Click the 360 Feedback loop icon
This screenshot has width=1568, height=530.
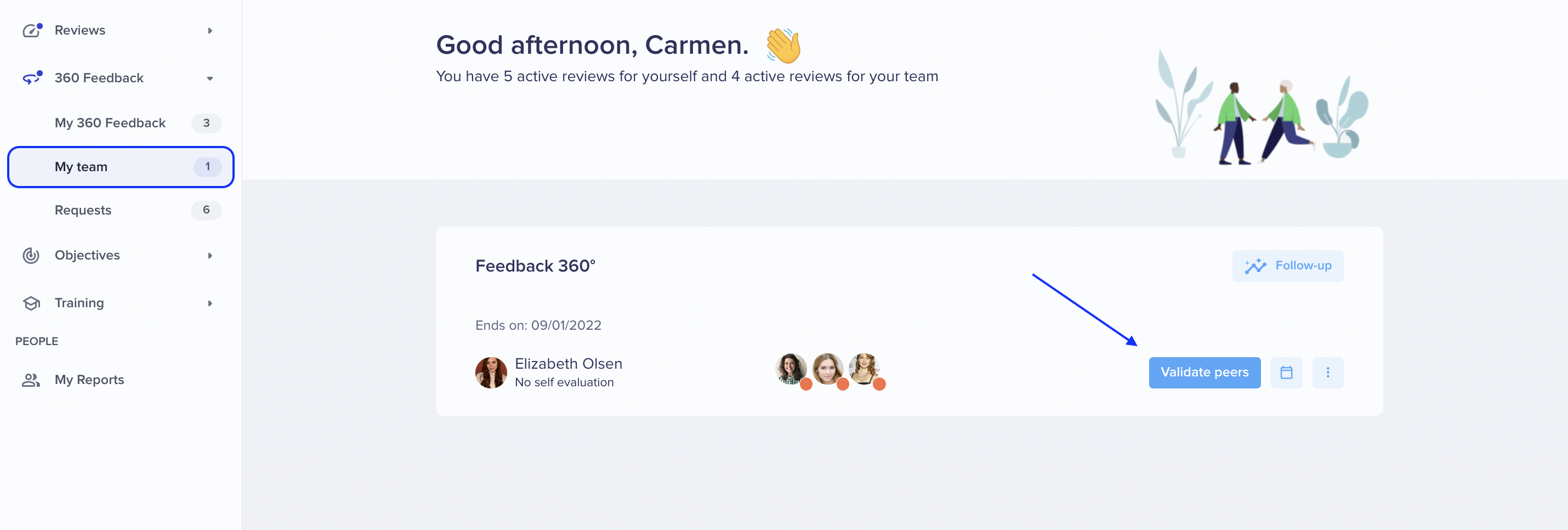[x=32, y=78]
